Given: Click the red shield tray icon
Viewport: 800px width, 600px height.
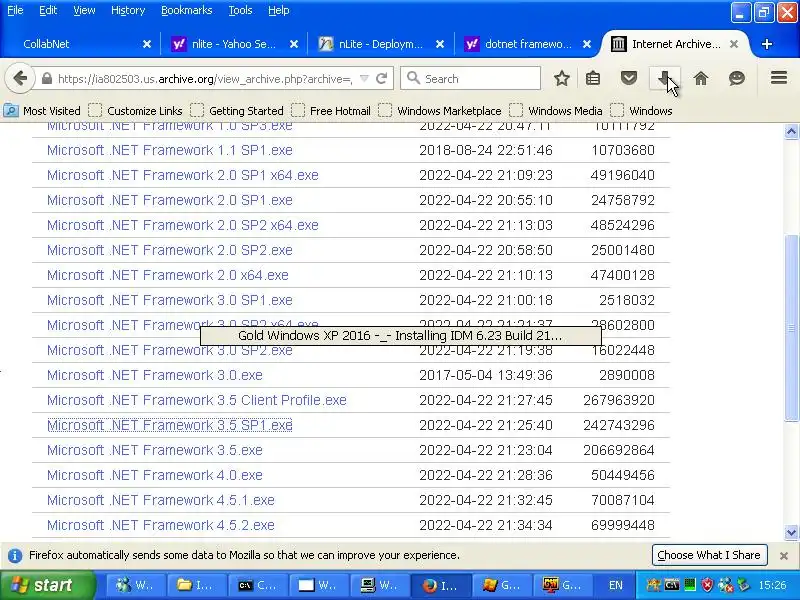Looking at the screenshot, I should 707,585.
